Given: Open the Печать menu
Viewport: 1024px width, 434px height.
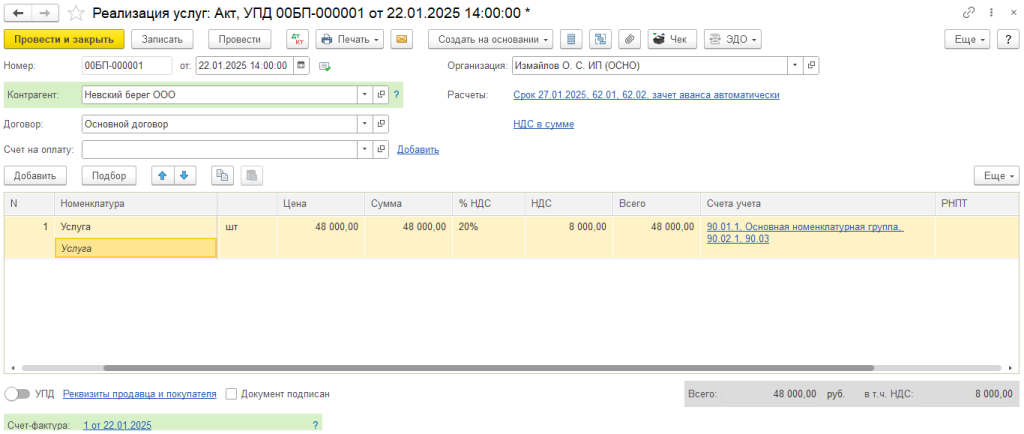Looking at the screenshot, I should pyautogui.click(x=349, y=39).
